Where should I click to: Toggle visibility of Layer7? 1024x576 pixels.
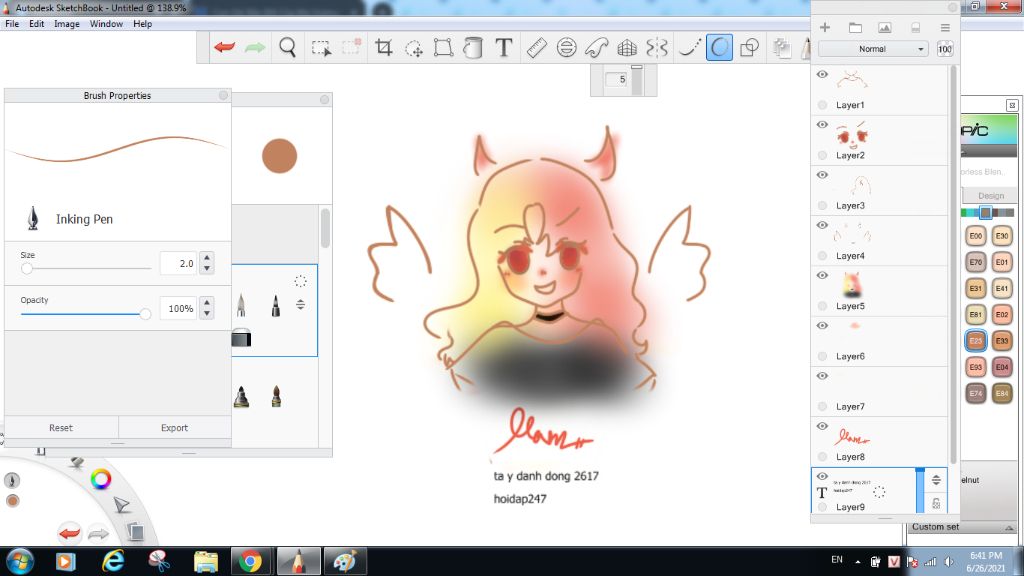click(x=822, y=376)
